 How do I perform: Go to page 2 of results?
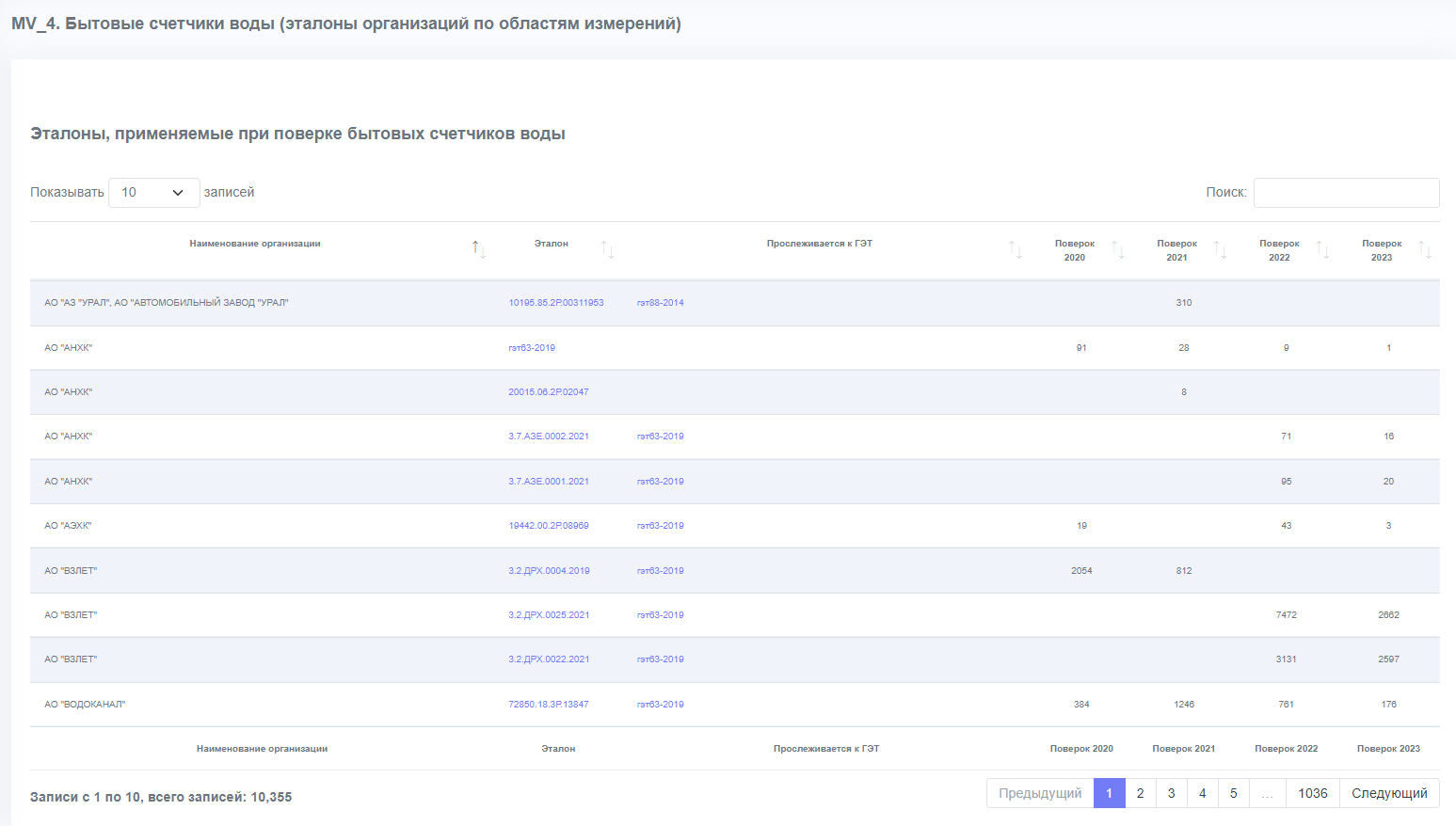click(1140, 793)
